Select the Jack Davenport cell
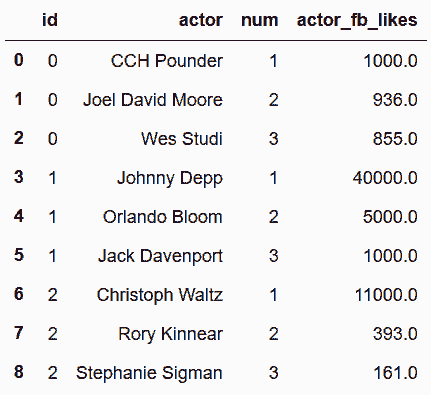Image resolution: width=431 pixels, height=395 pixels. pos(160,256)
